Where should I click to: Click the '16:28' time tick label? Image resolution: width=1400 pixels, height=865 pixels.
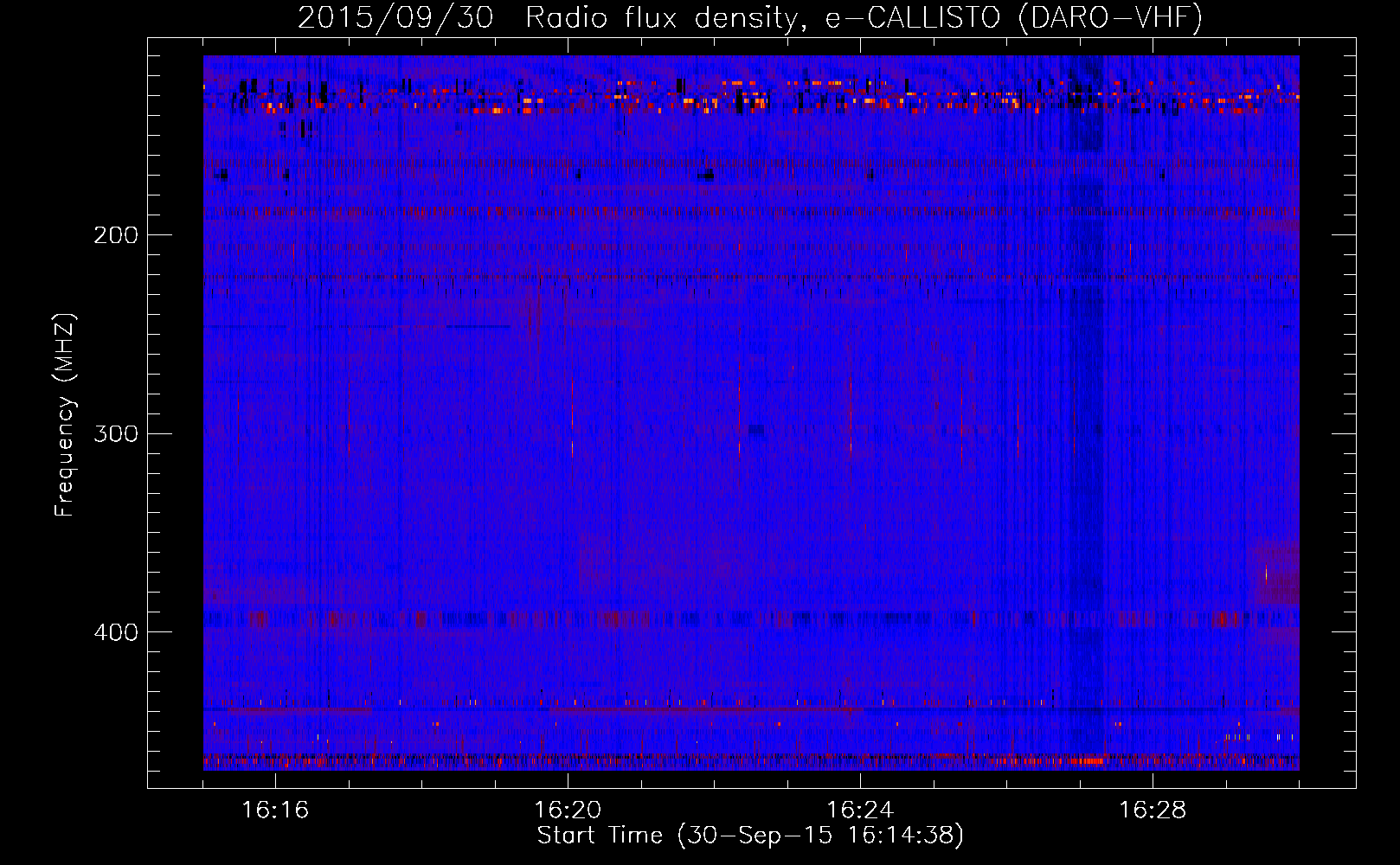[x=1153, y=810]
